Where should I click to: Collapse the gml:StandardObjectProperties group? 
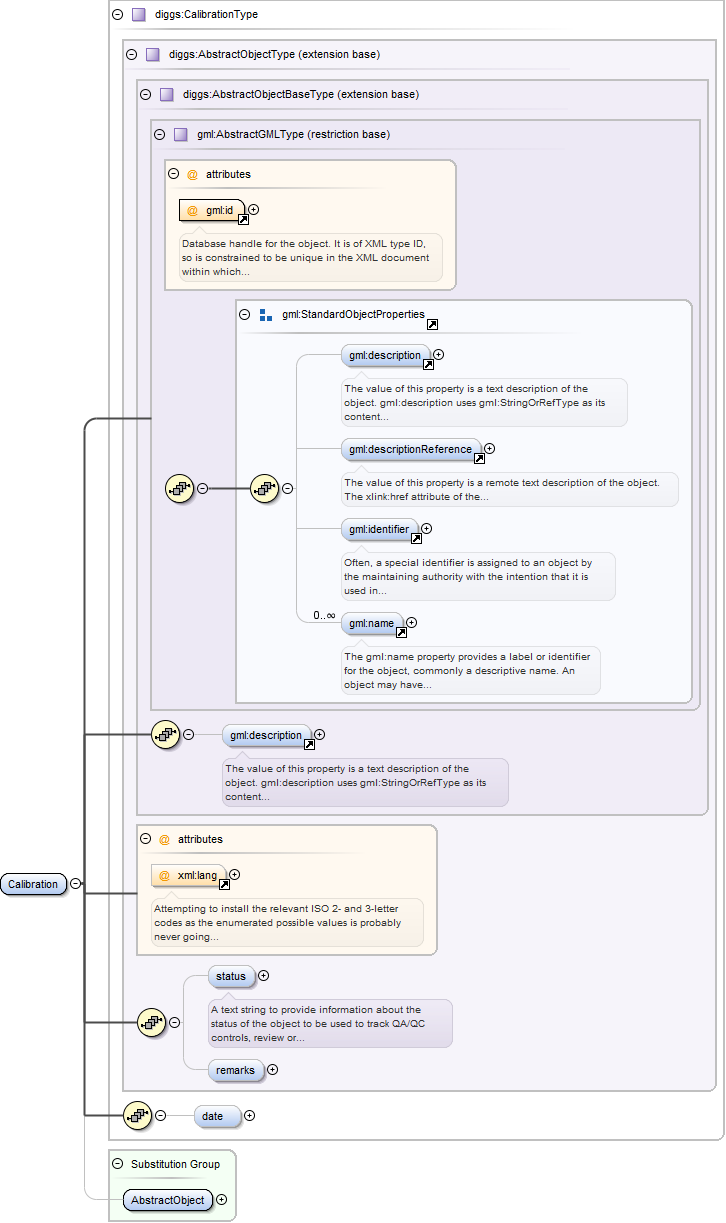[x=245, y=314]
